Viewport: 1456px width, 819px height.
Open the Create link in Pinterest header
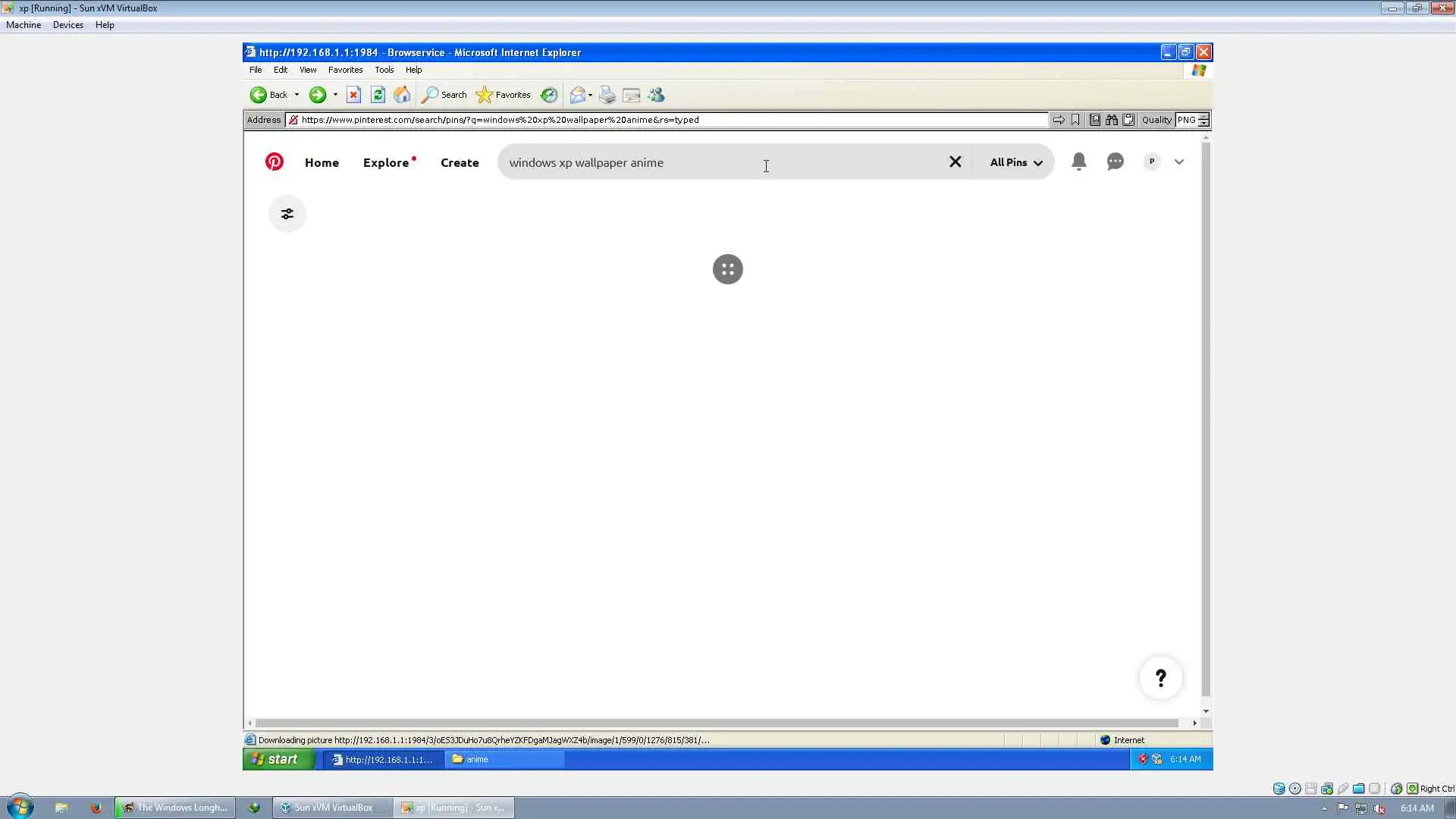pyautogui.click(x=460, y=162)
